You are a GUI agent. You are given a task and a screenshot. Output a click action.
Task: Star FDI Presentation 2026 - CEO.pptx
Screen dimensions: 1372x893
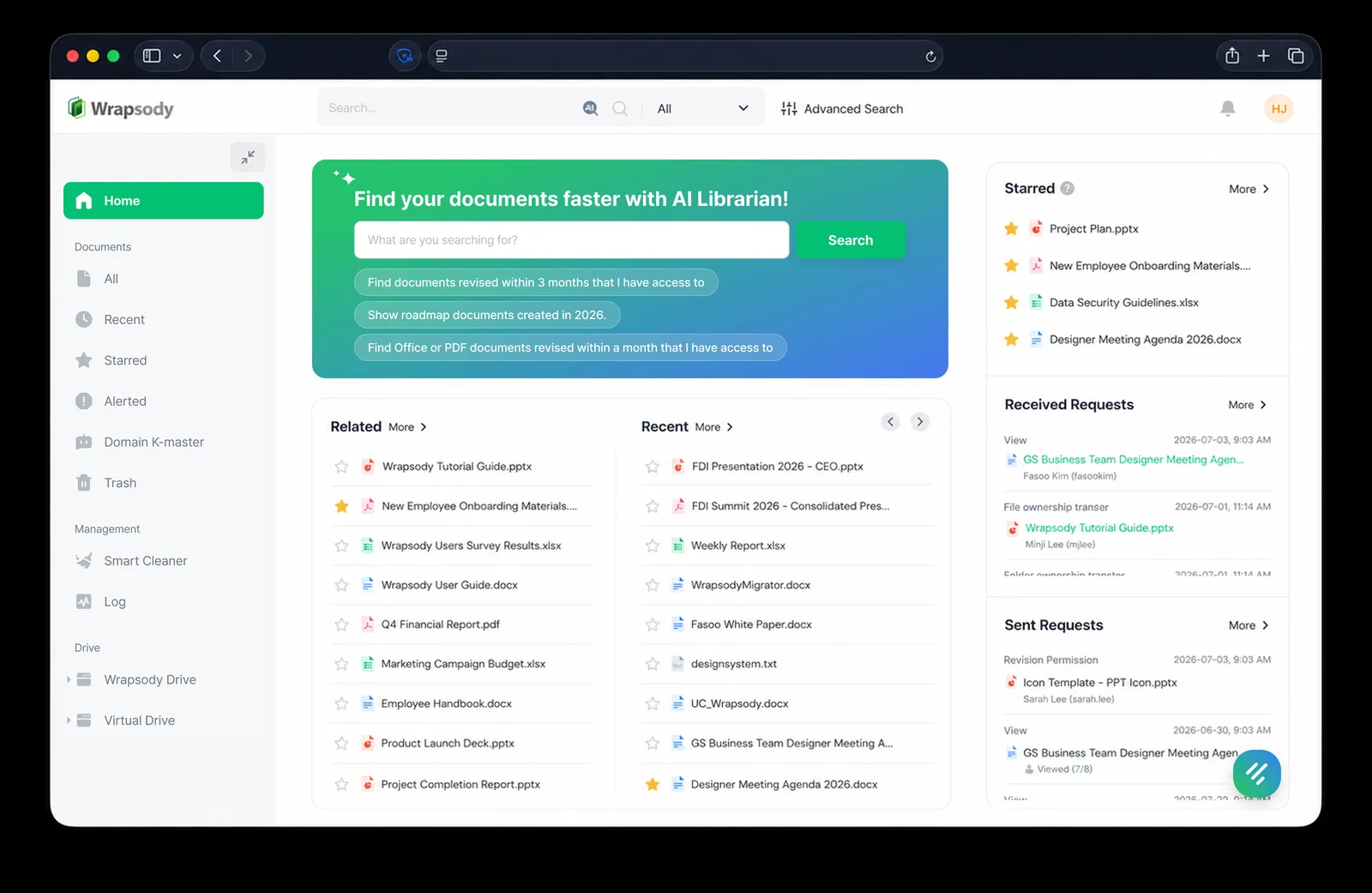tap(653, 467)
